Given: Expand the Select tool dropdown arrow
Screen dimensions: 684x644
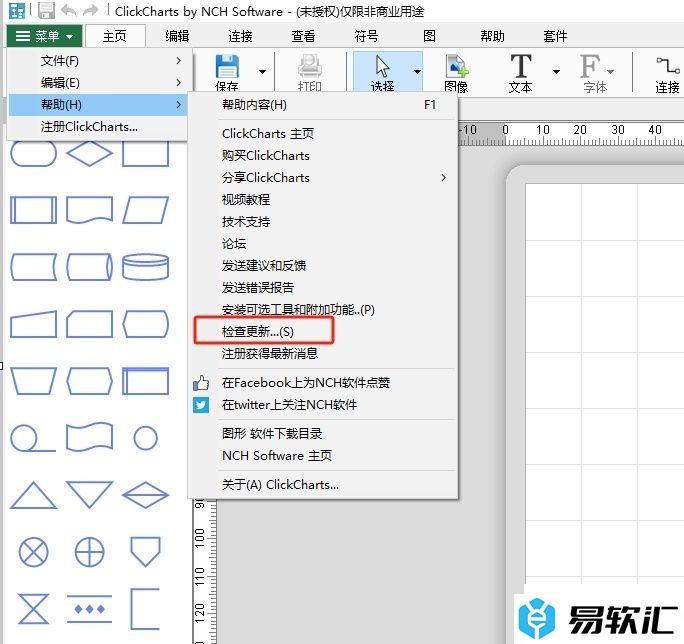Looking at the screenshot, I should coord(417,72).
